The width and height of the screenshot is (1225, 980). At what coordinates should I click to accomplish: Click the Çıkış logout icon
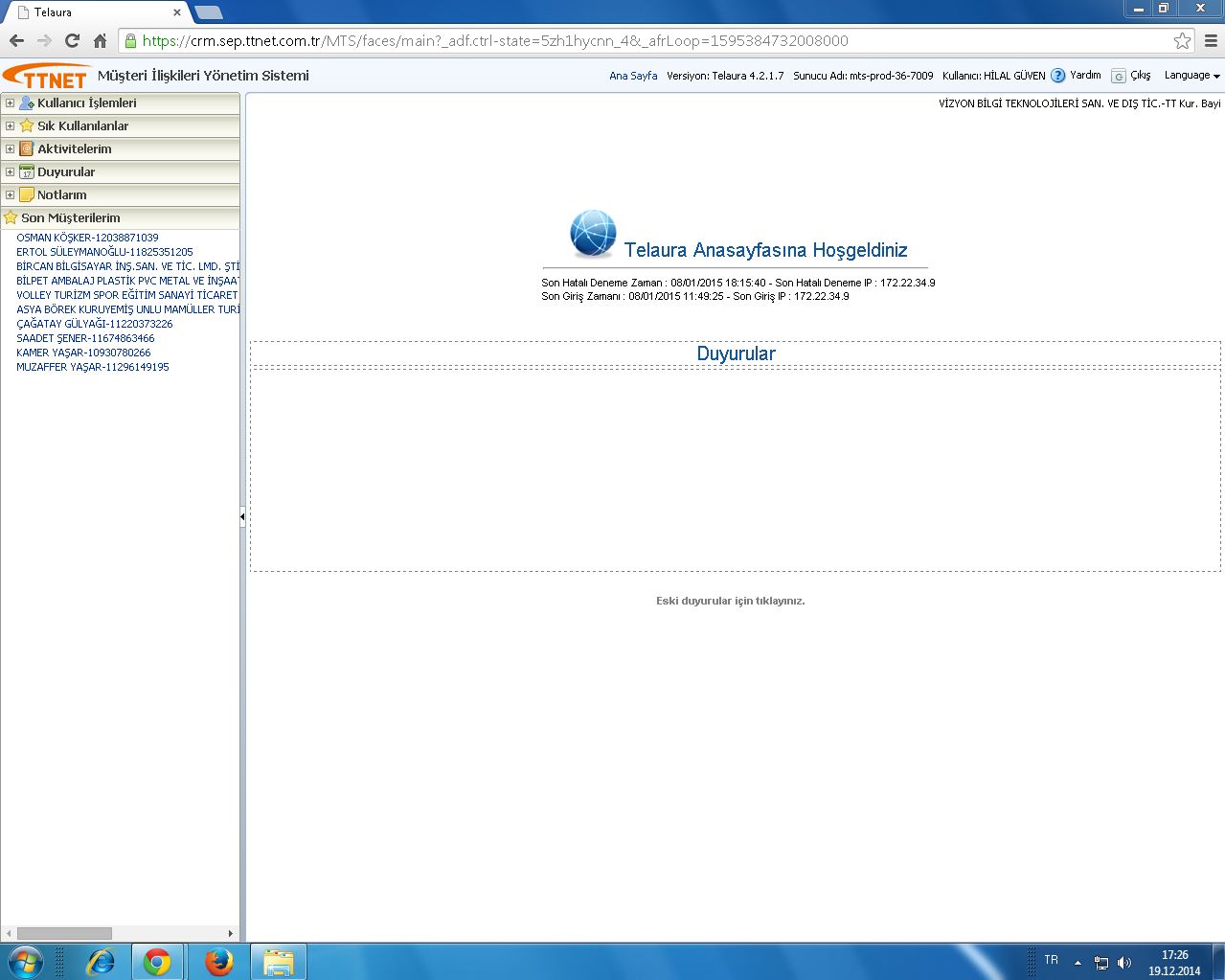(x=1119, y=76)
